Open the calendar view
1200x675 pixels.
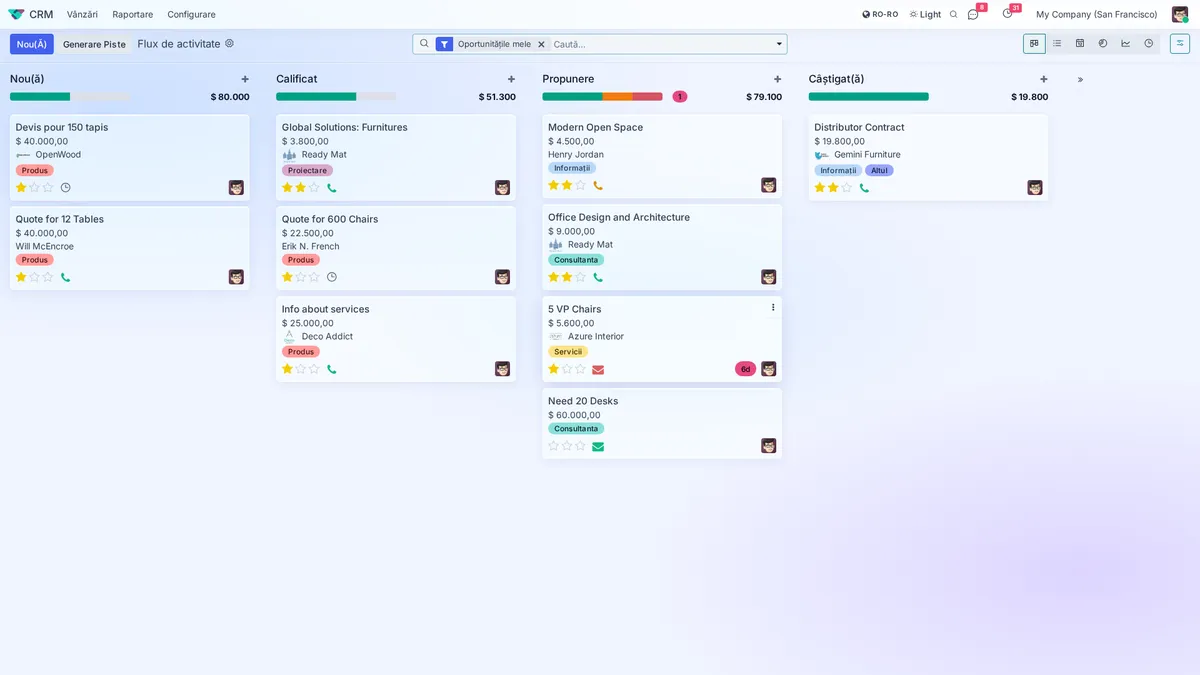pos(1080,43)
